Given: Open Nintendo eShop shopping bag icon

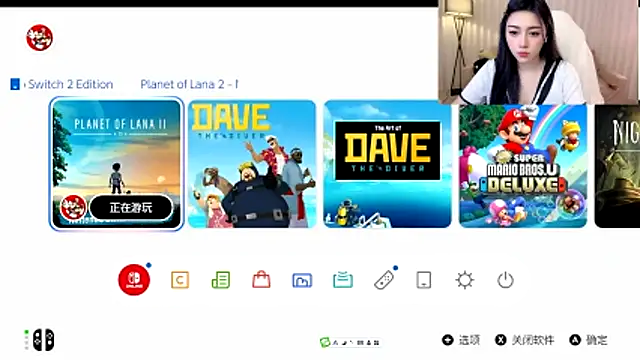Looking at the screenshot, I should [261, 280].
